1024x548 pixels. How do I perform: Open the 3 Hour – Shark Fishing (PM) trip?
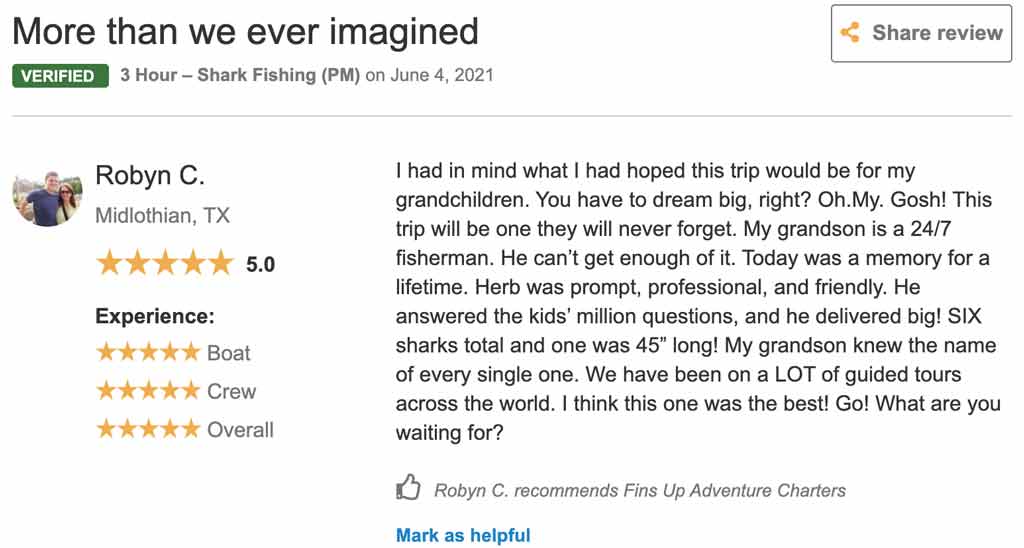(x=240, y=76)
